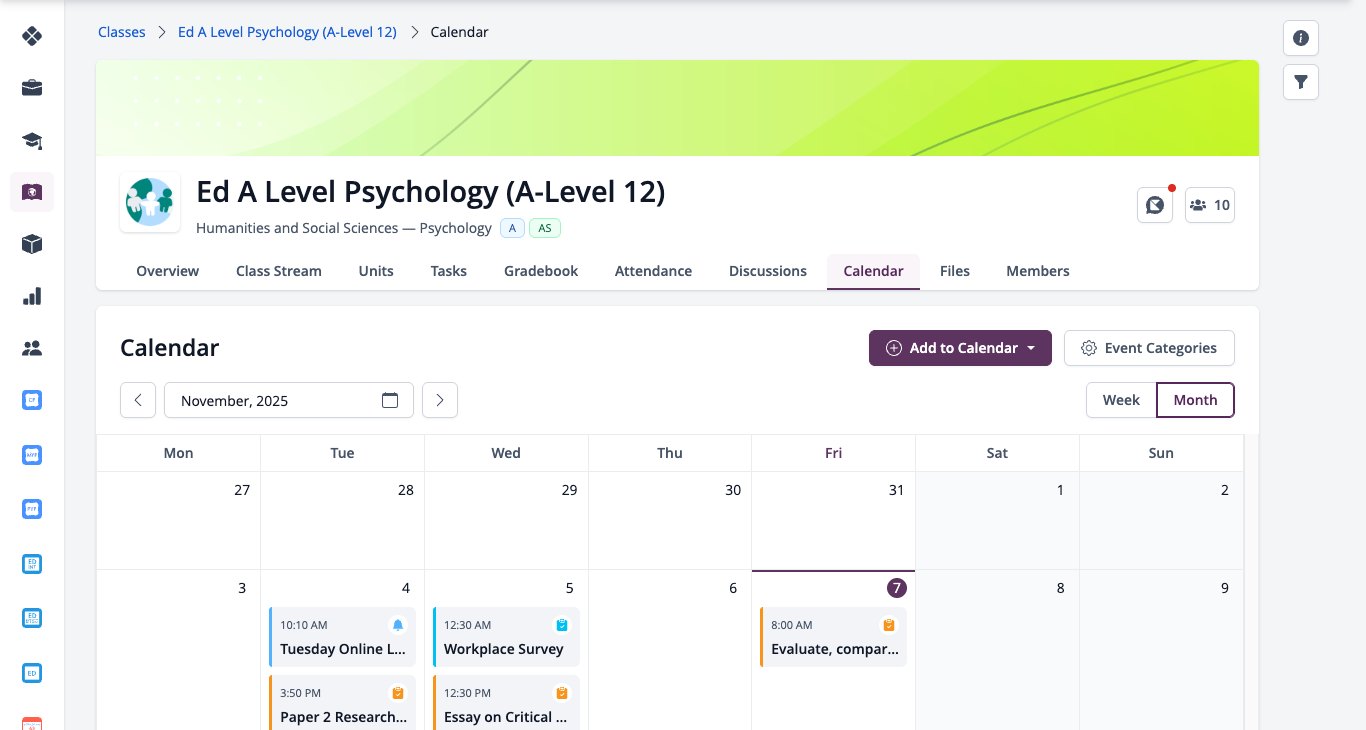Switch to the Gradebook tab
Viewport: 1366px width, 730px height.
coord(541,271)
